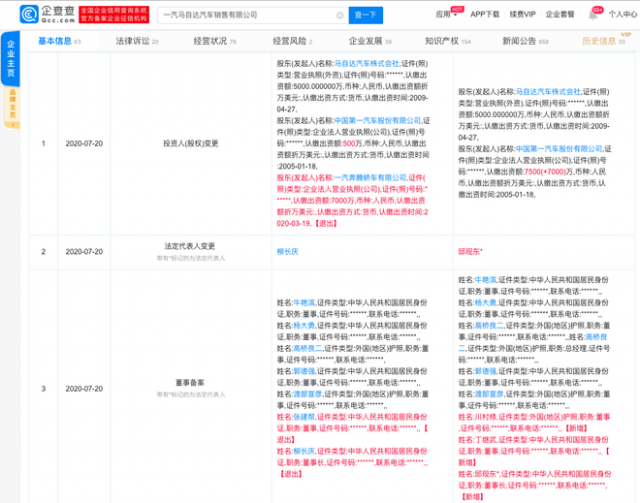Screen dimensions: 640x503
Task: Open 柳长庆 link in the 董事备案 row
Action: point(304,451)
